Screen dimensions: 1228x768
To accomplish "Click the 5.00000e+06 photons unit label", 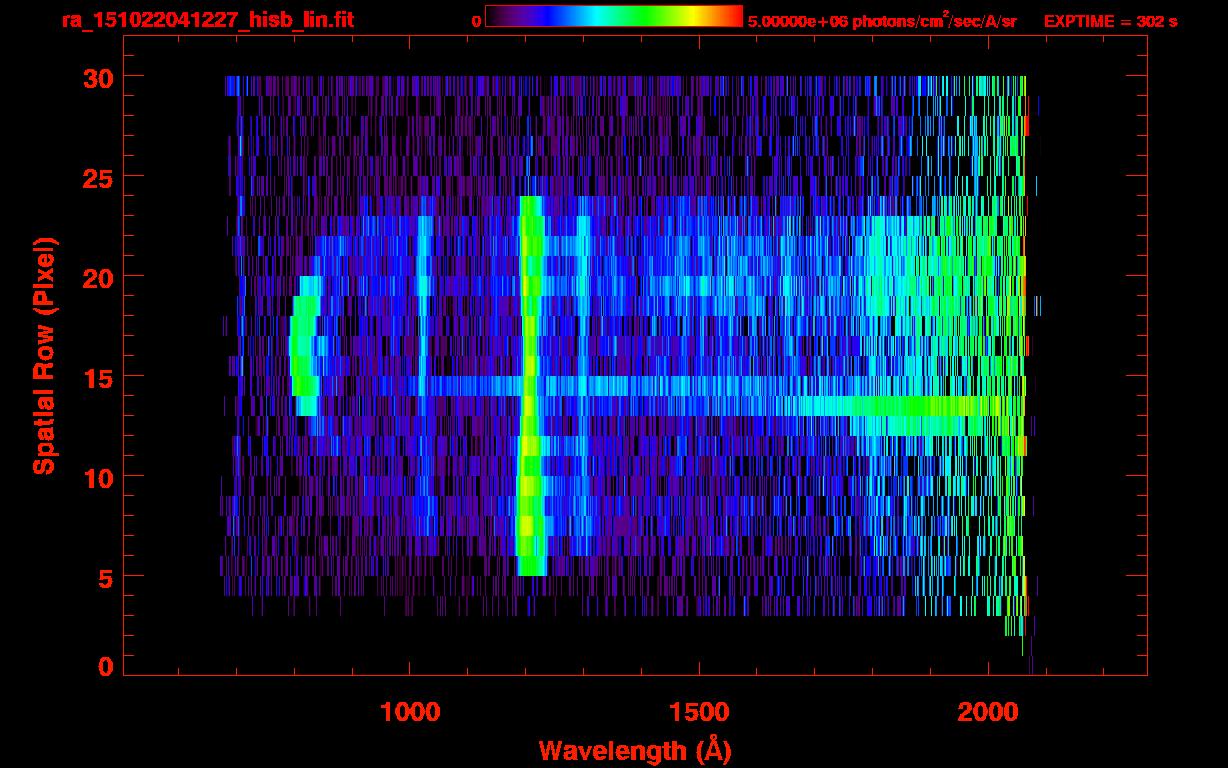I will pyautogui.click(x=882, y=20).
